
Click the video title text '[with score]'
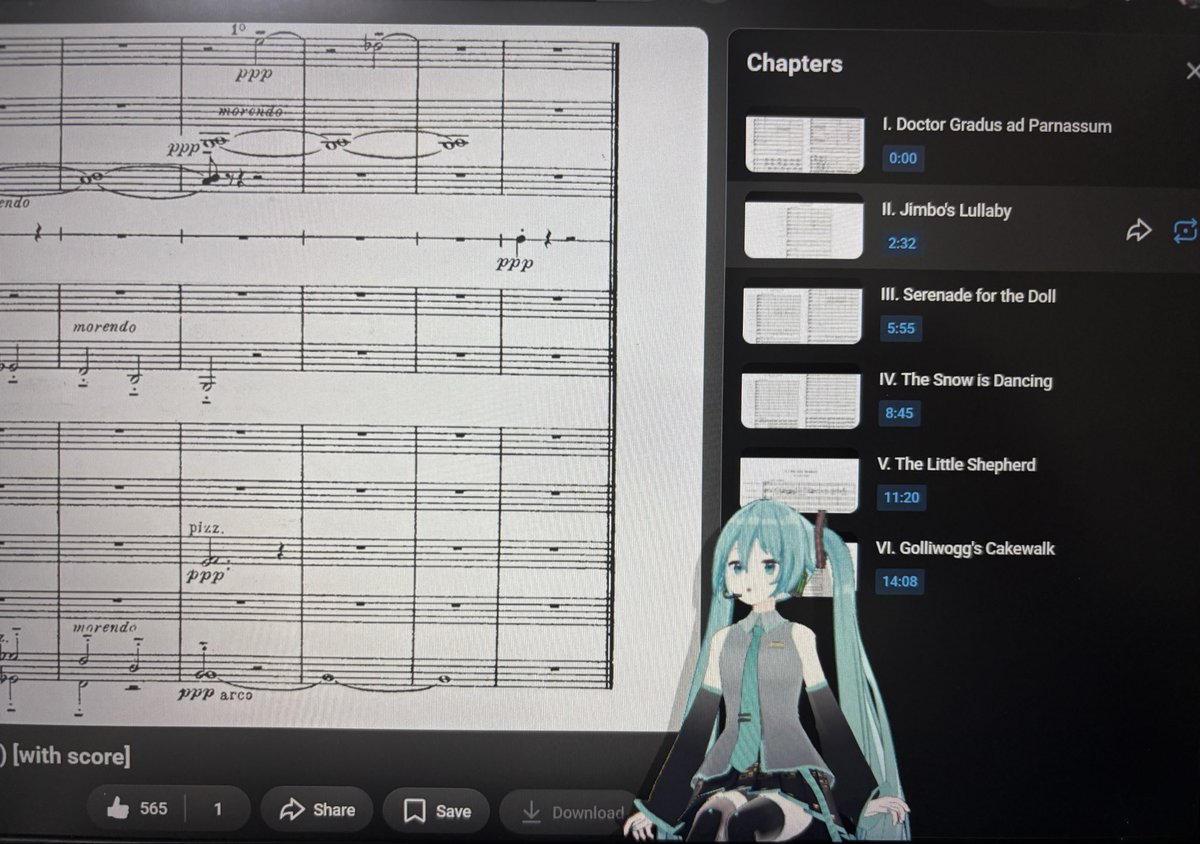71,757
